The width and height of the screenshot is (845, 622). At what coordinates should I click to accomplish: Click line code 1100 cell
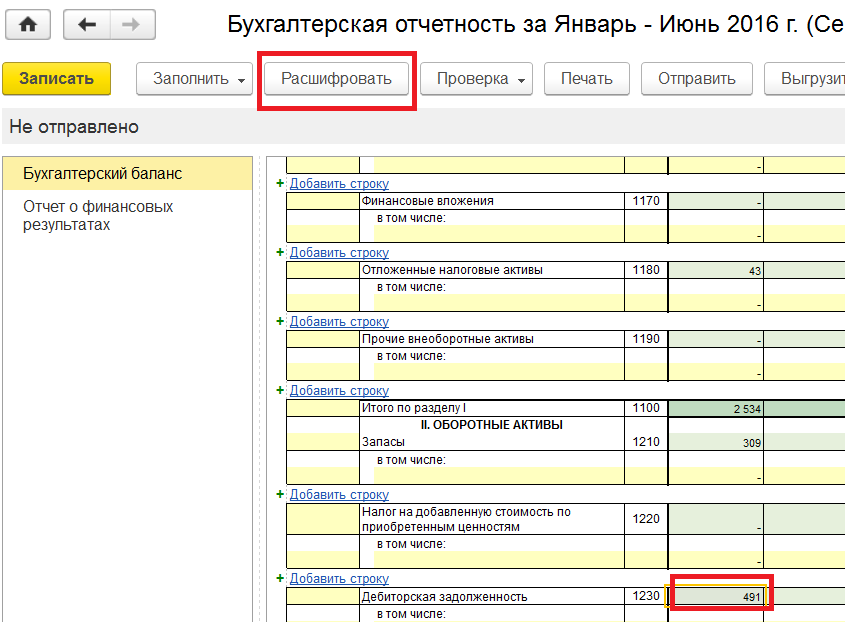click(646, 408)
